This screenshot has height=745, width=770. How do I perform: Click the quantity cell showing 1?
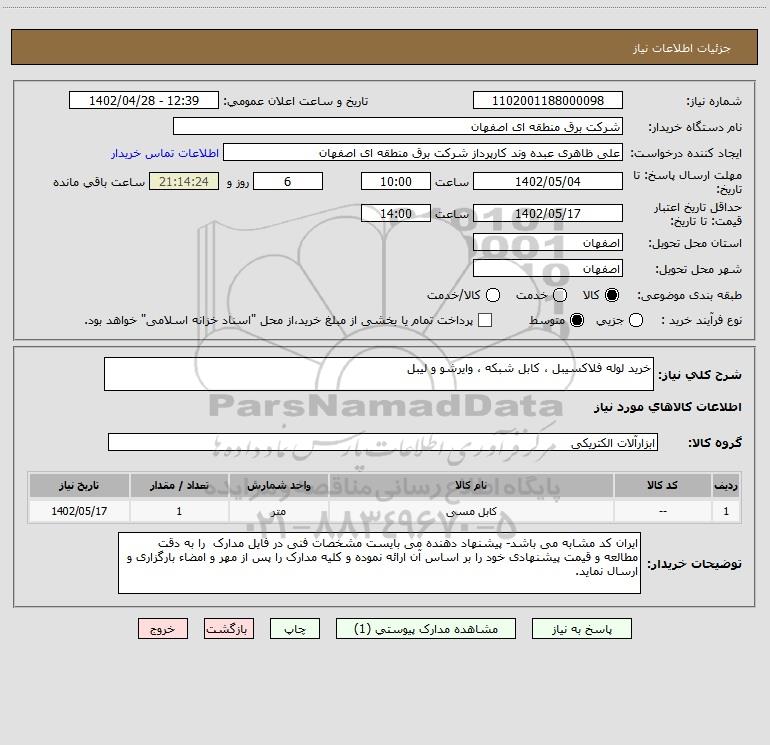click(x=179, y=511)
